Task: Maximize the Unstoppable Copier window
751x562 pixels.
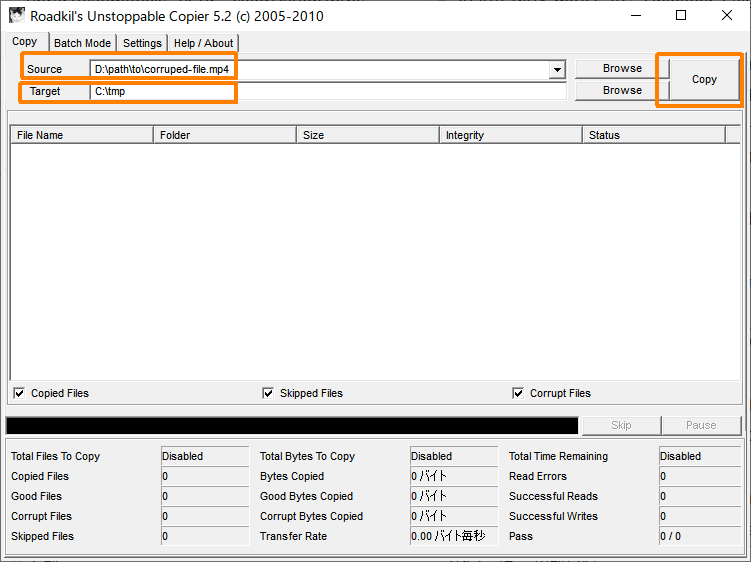Action: point(681,16)
